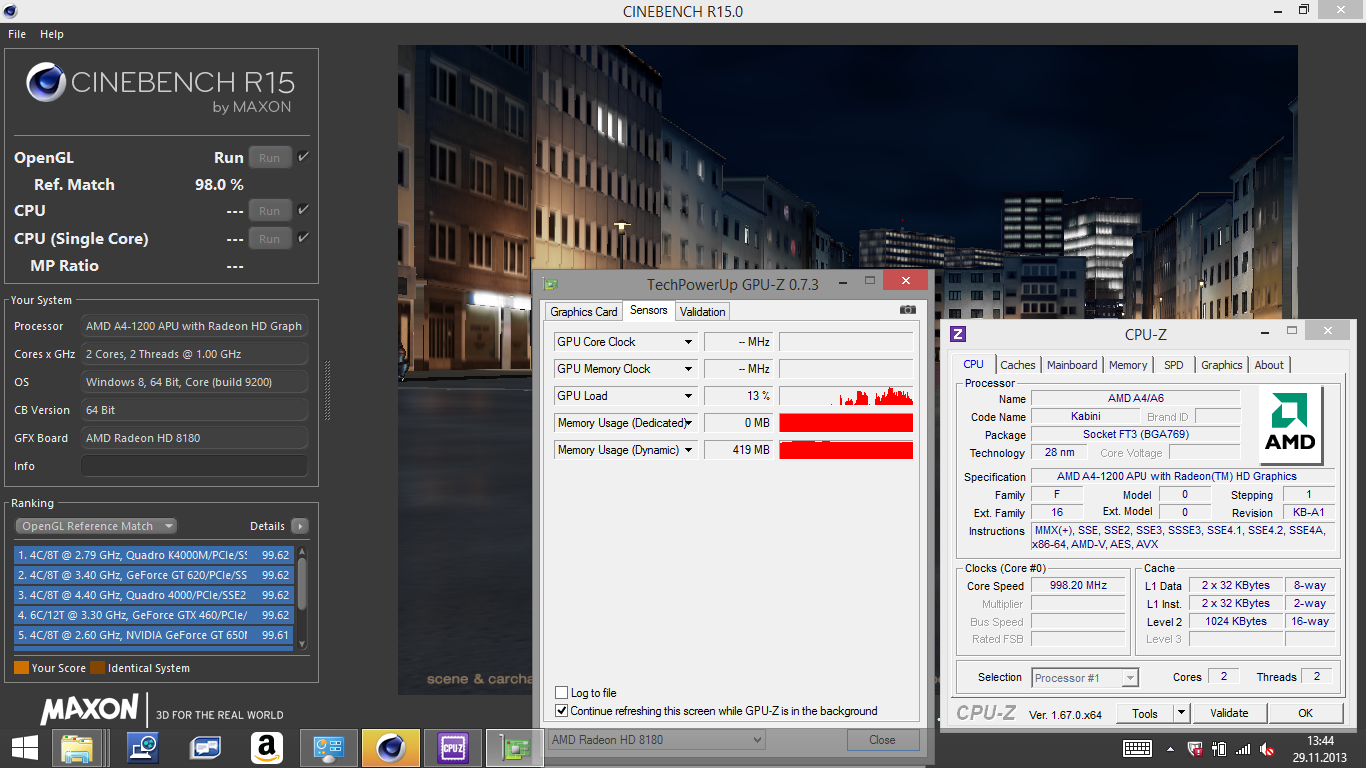Click the CPU-Z Validate button
The height and width of the screenshot is (768, 1366).
tap(1229, 713)
